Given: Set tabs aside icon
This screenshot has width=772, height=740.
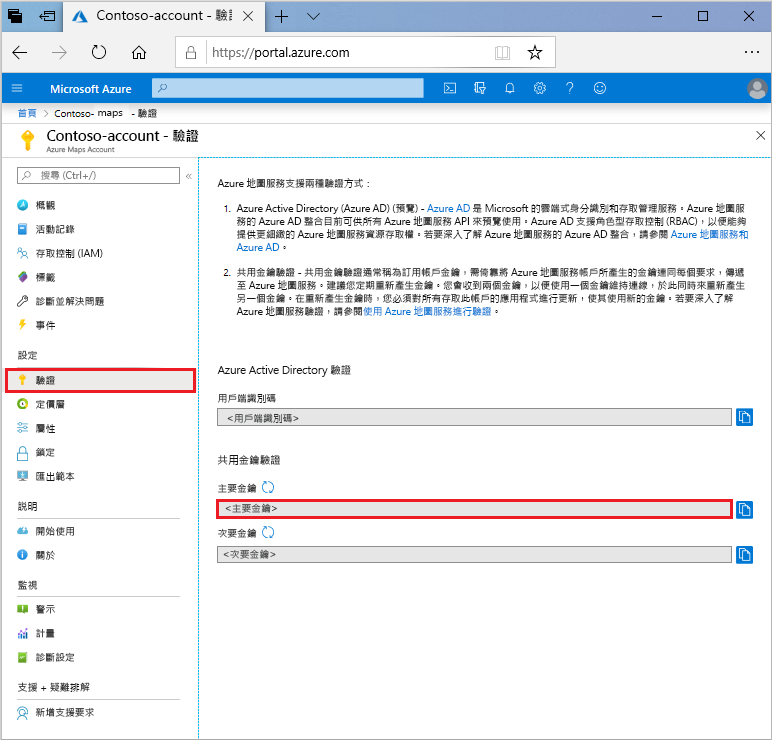Looking at the screenshot, I should coord(47,16).
